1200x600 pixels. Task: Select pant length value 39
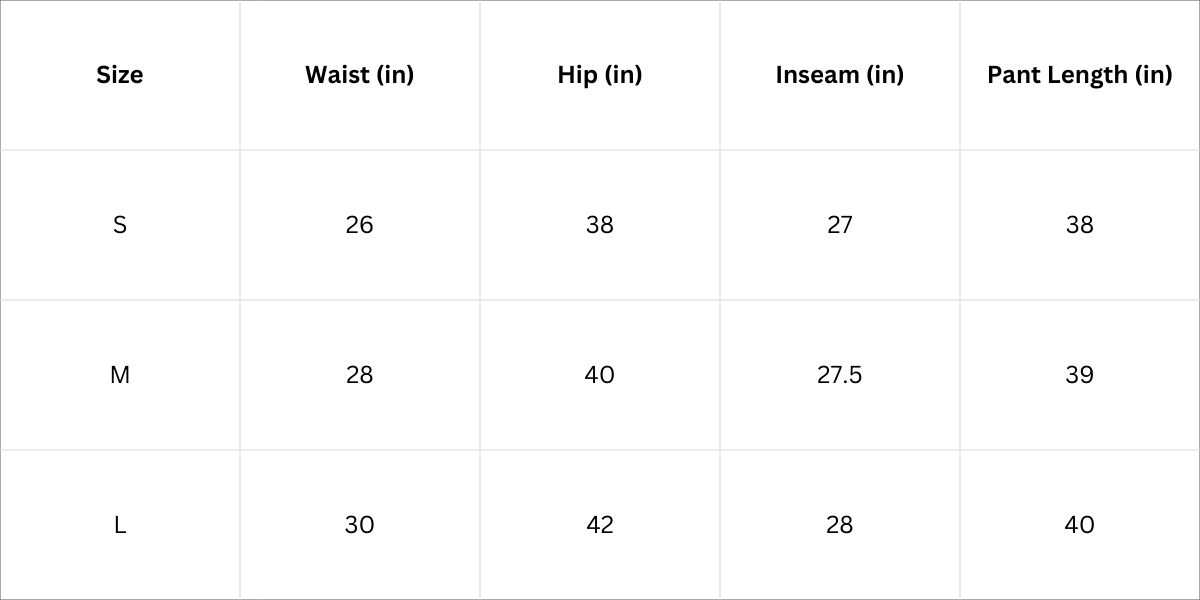(1079, 375)
